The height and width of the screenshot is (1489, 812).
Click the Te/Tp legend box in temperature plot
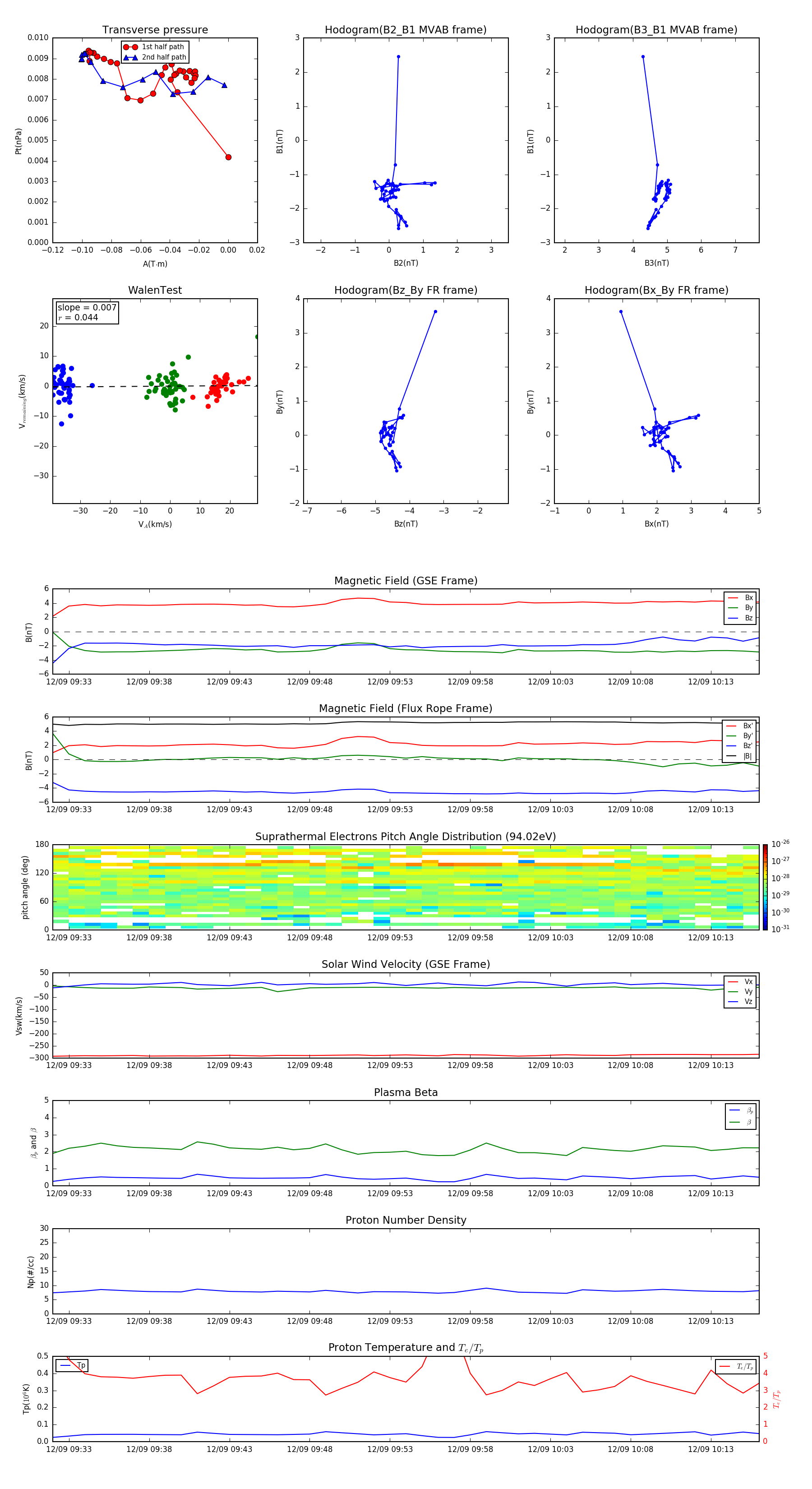point(736,1366)
